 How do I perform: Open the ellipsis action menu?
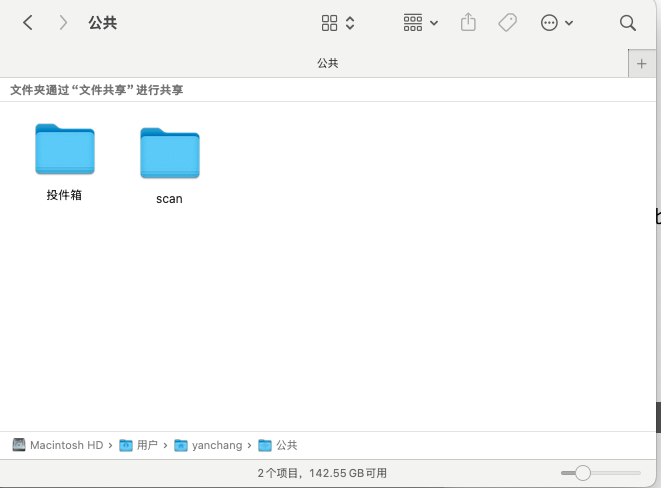point(557,22)
